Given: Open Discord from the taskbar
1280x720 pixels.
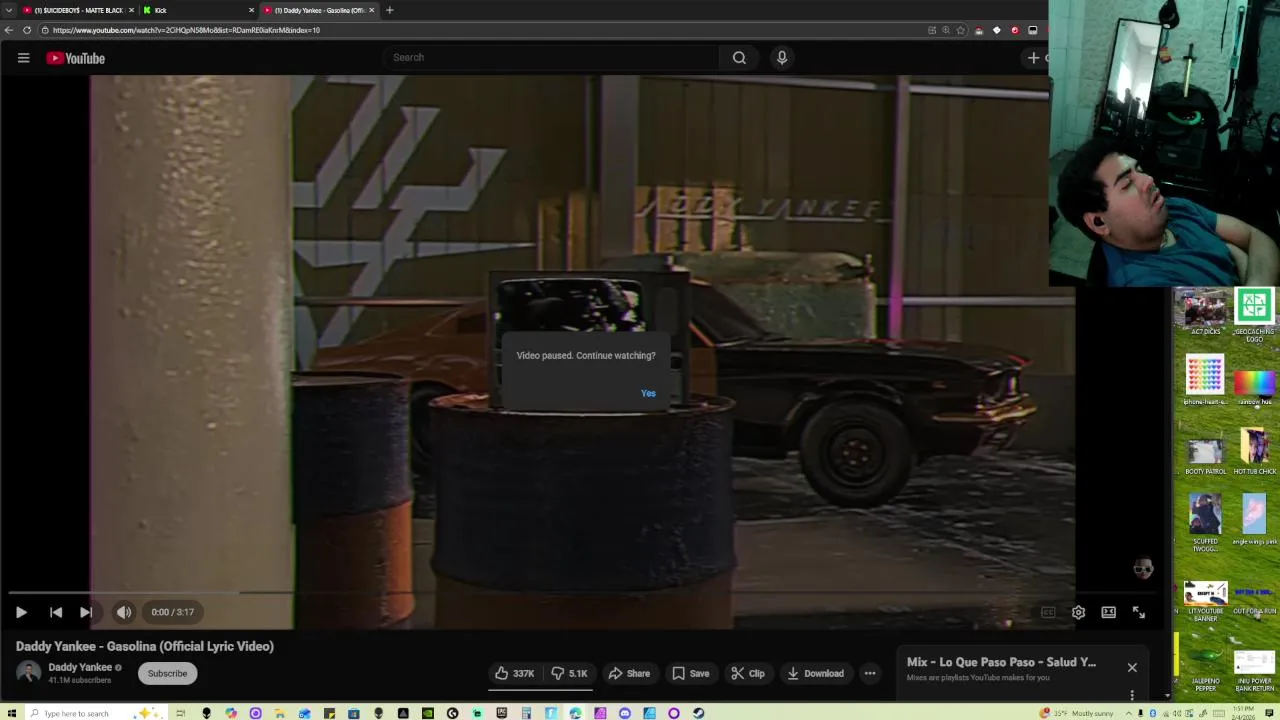Looking at the screenshot, I should click(x=625, y=713).
